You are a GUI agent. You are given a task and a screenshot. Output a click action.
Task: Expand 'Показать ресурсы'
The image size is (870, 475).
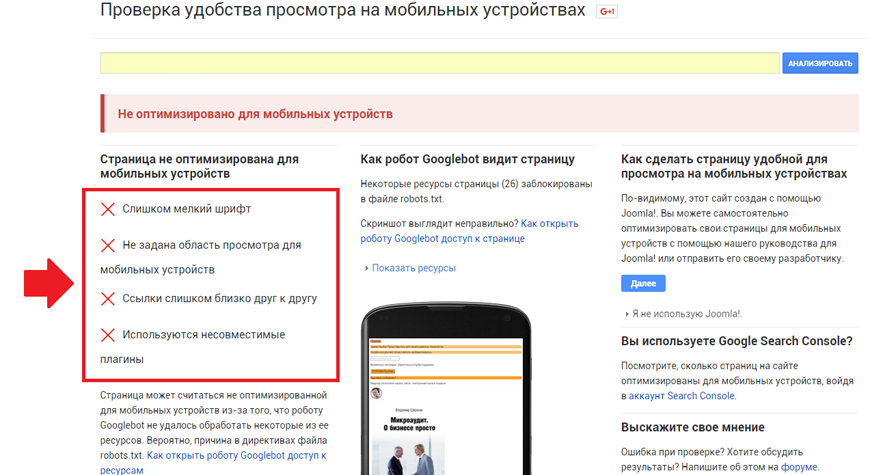[411, 268]
